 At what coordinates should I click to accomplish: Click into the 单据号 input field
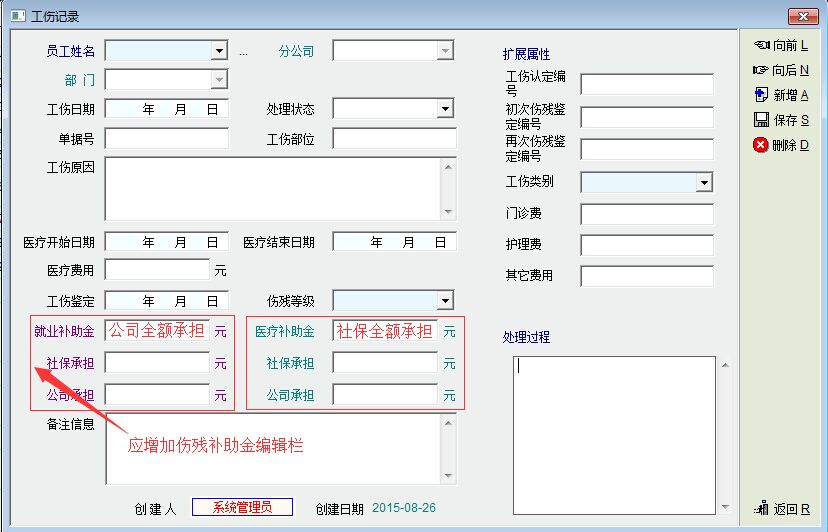pyautogui.click(x=166, y=139)
